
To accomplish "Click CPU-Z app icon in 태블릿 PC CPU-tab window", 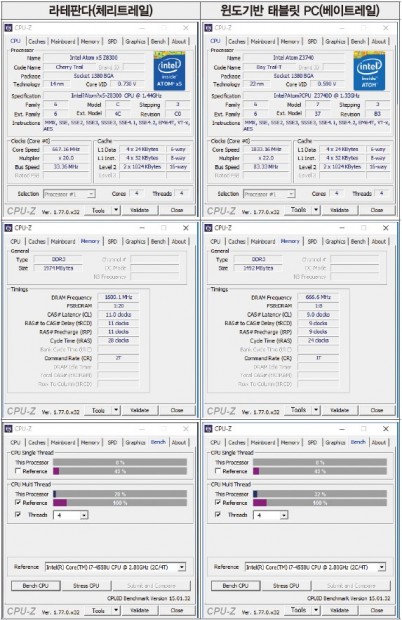I will (209, 28).
